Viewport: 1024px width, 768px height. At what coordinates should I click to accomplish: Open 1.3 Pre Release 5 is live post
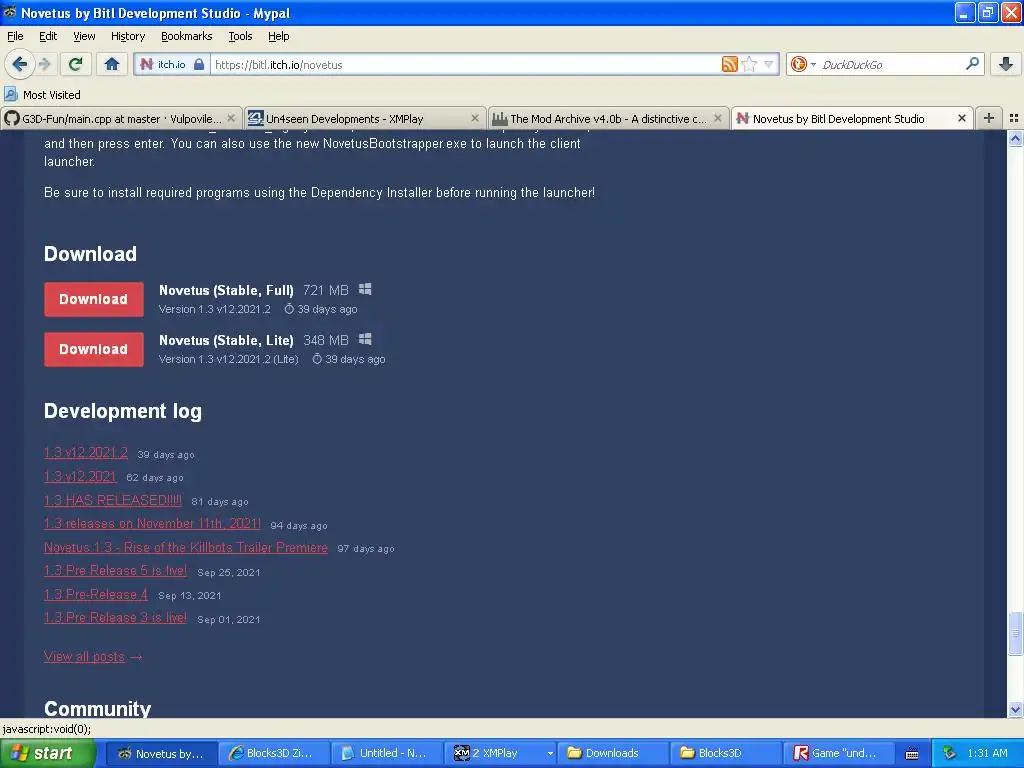[x=115, y=571]
